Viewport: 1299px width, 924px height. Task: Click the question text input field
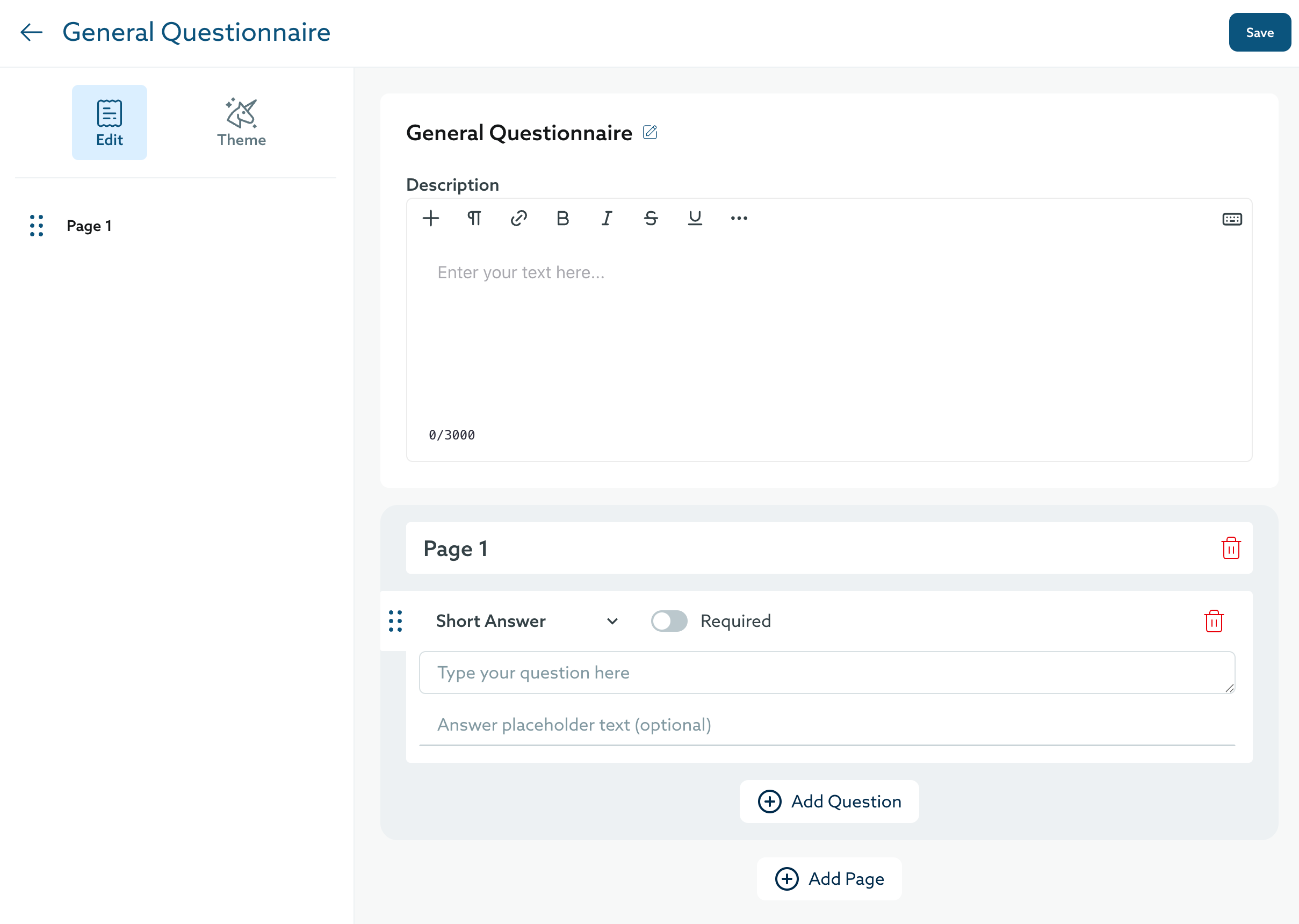[x=826, y=673]
